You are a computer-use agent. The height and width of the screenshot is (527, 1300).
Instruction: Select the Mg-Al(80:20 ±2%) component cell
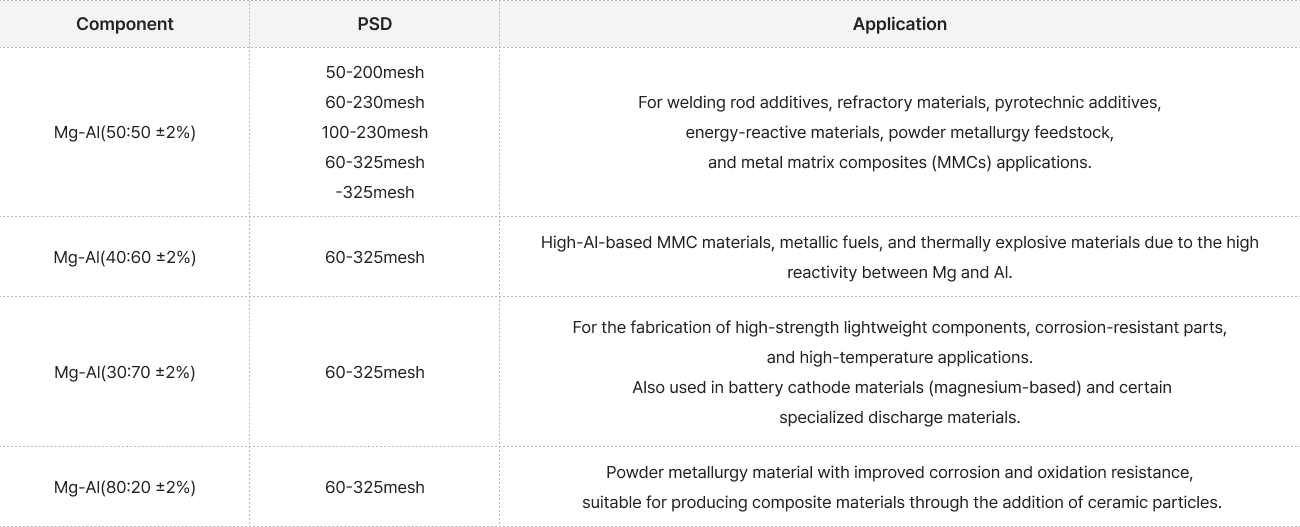pyautogui.click(x=125, y=487)
